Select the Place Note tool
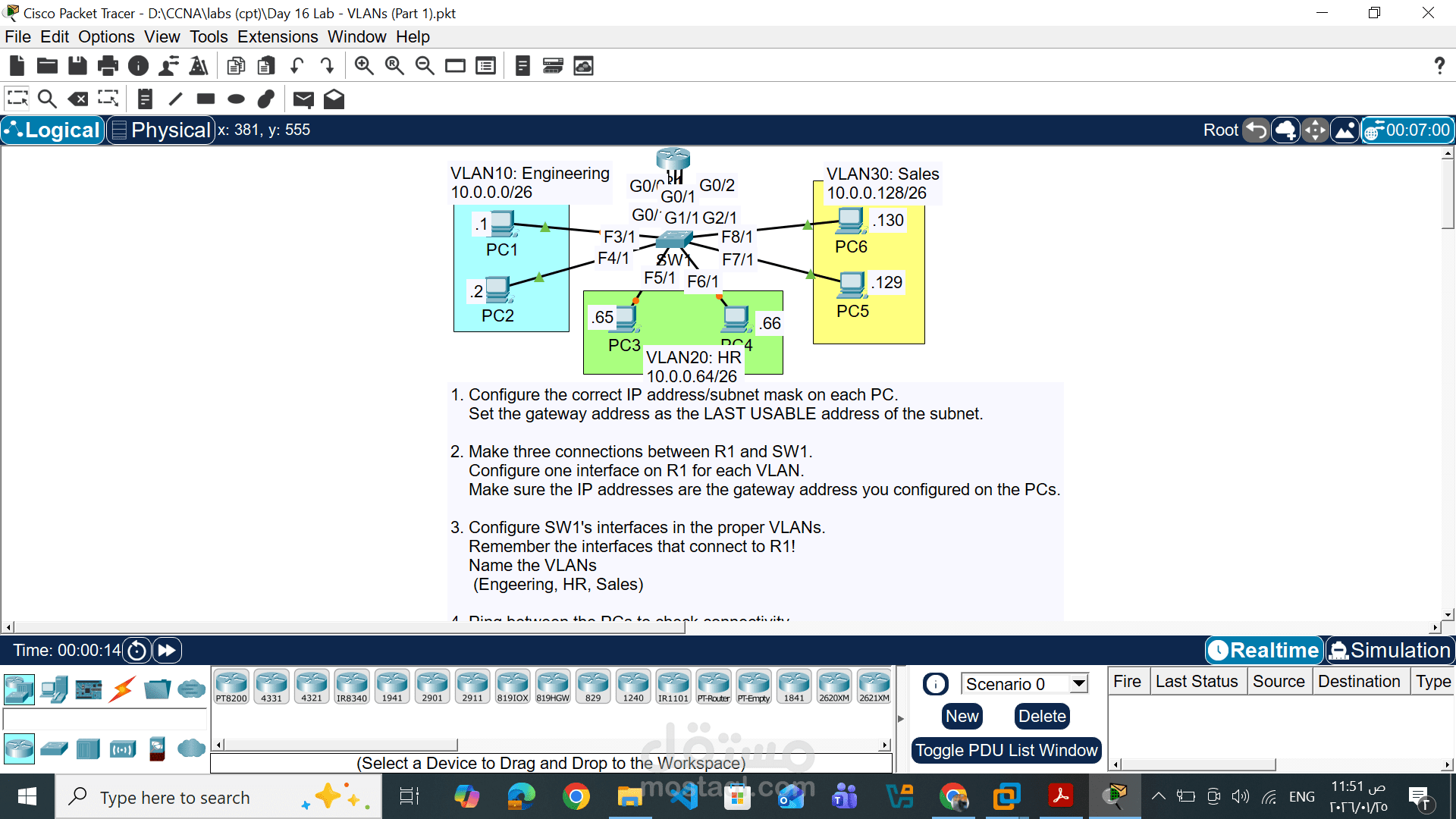 [x=145, y=99]
